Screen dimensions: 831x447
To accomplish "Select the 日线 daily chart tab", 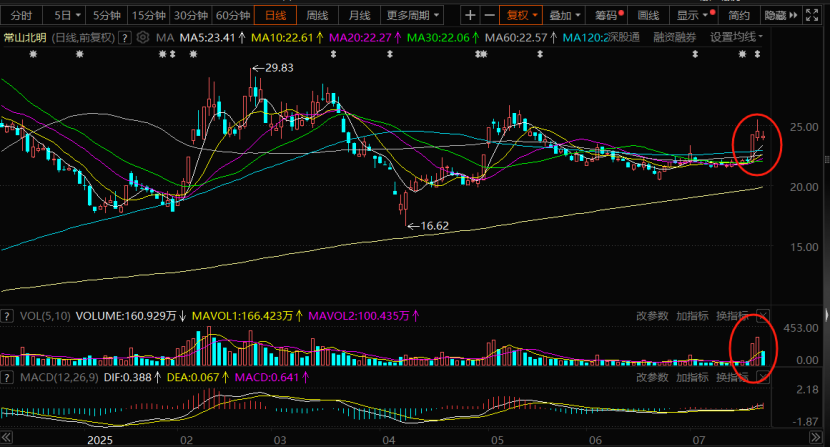I will point(275,15).
